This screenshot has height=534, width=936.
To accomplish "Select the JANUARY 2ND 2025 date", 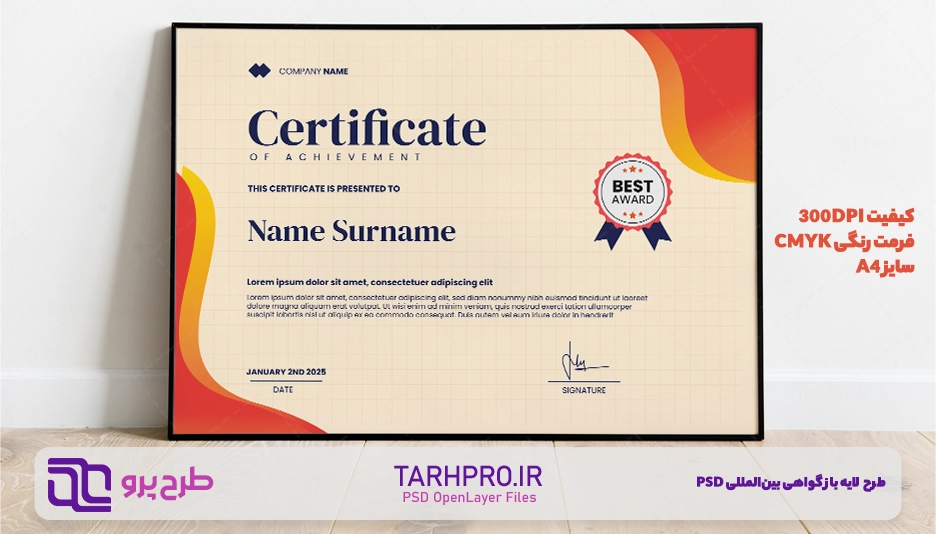I will (x=285, y=372).
